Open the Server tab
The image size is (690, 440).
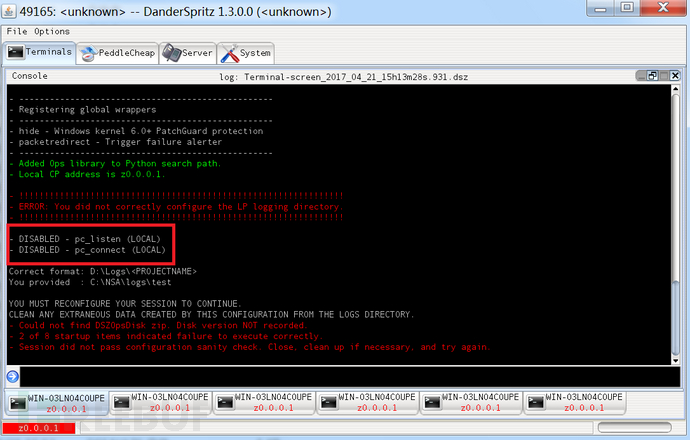pos(187,53)
